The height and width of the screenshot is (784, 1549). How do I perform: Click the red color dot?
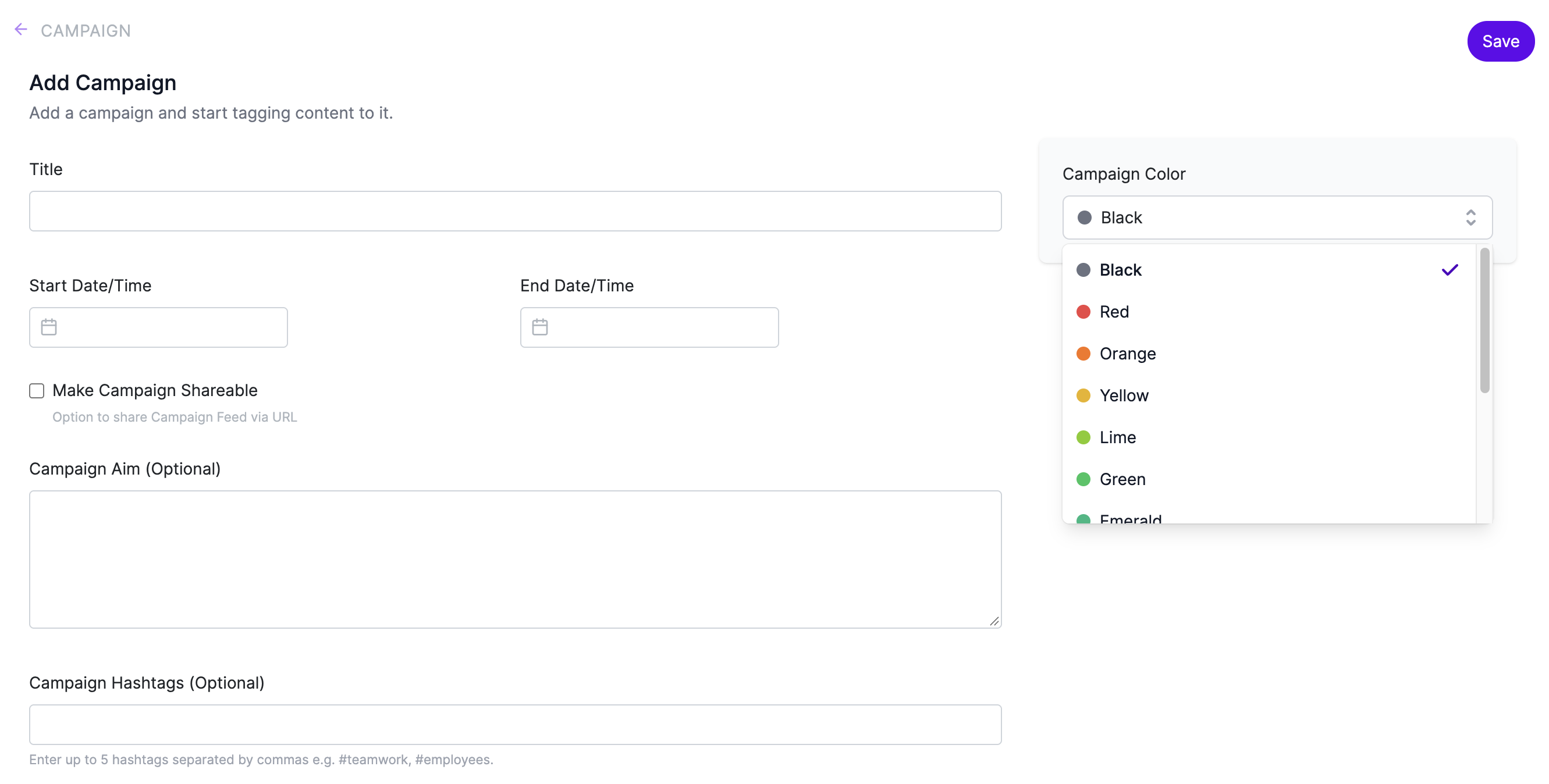1083,312
